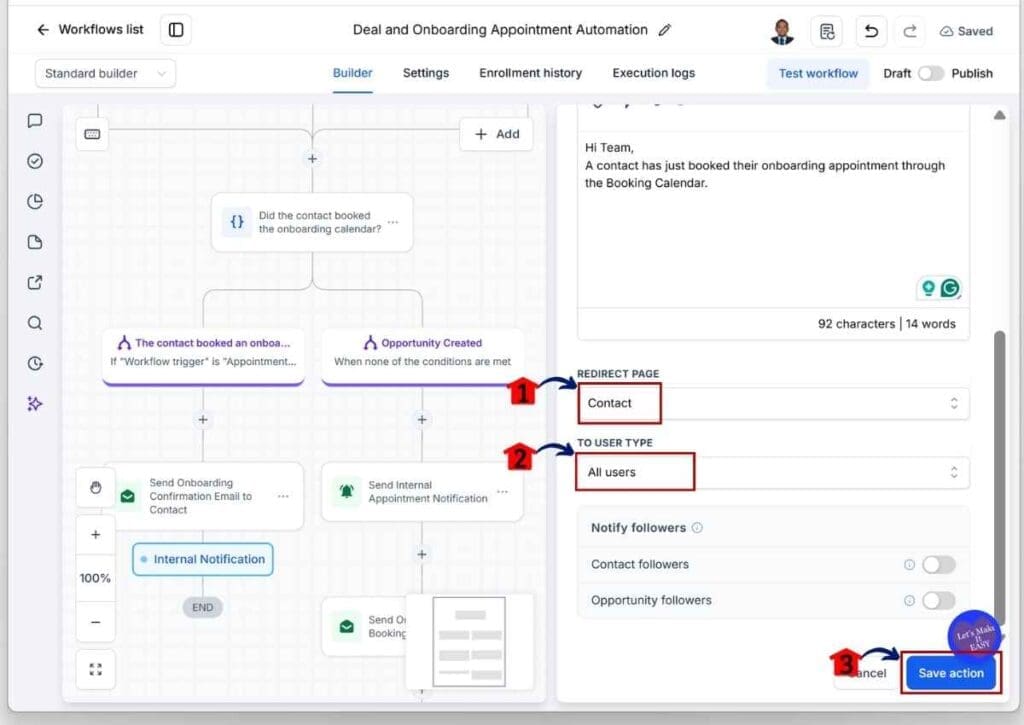Open the Enrollment history tab
Image resolution: width=1024 pixels, height=725 pixels.
click(530, 73)
